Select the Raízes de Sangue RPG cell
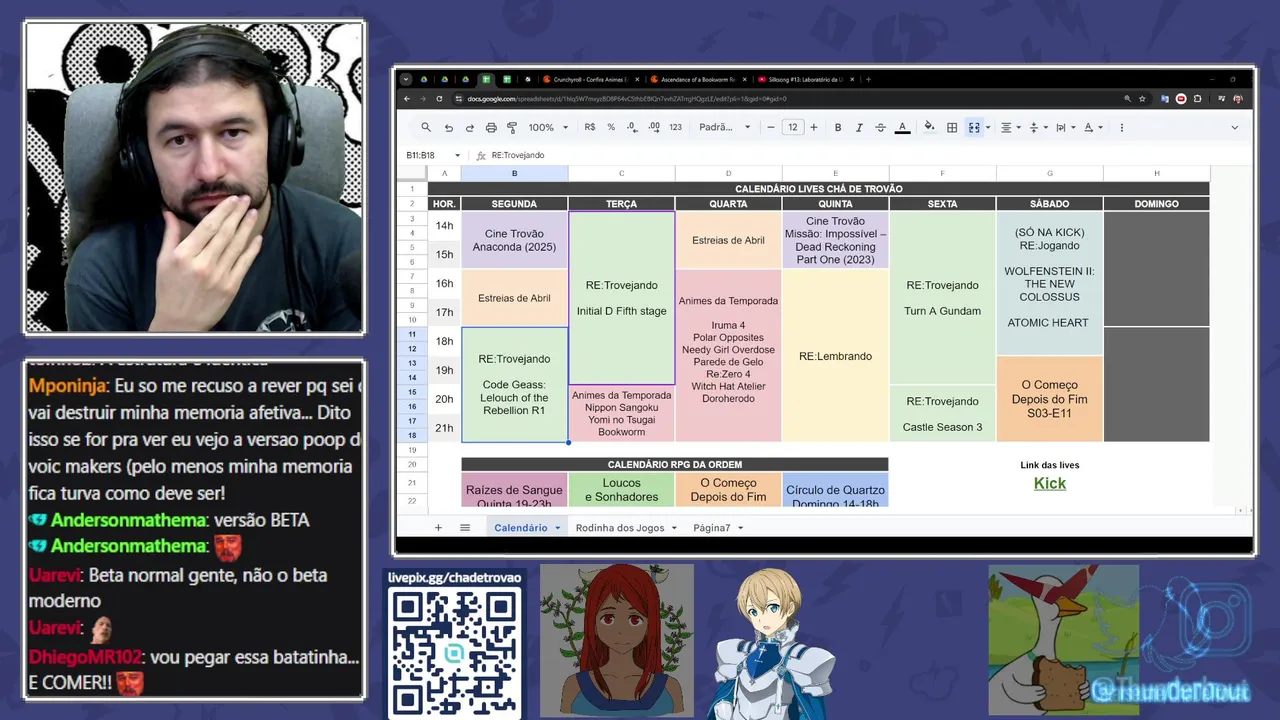1280x720 pixels. click(x=514, y=490)
